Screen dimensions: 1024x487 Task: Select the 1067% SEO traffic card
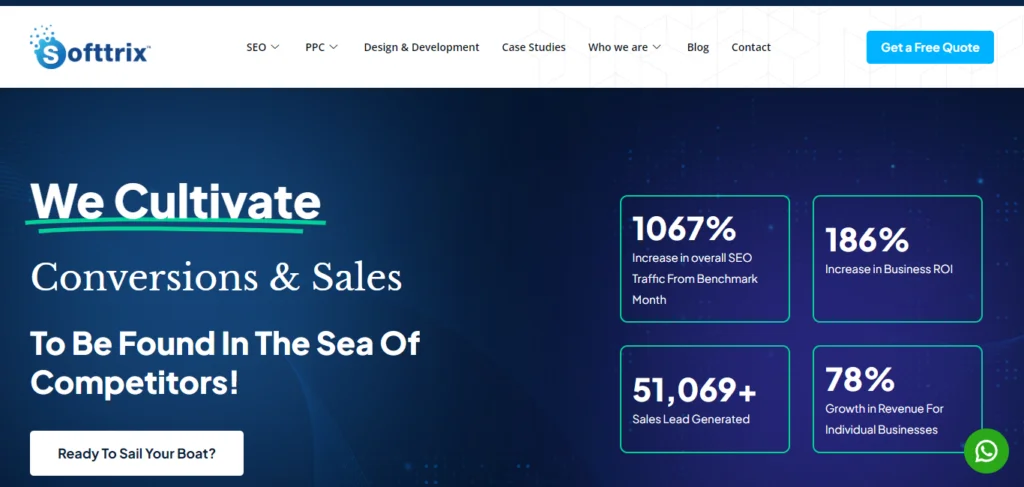coord(704,259)
